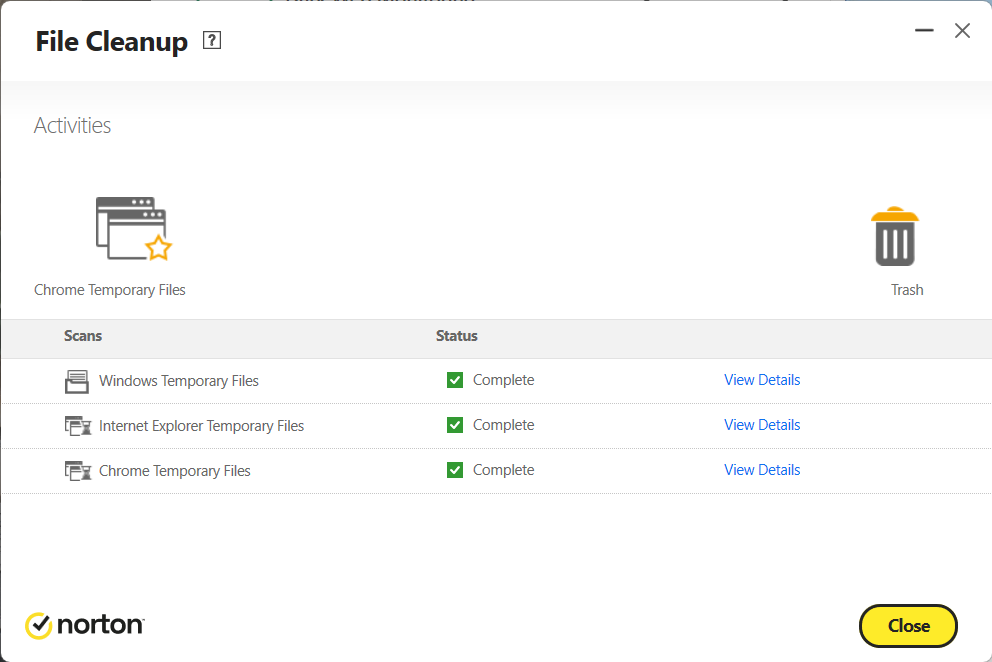The width and height of the screenshot is (992, 662).
Task: Click the Scans column header
Action: click(x=83, y=335)
